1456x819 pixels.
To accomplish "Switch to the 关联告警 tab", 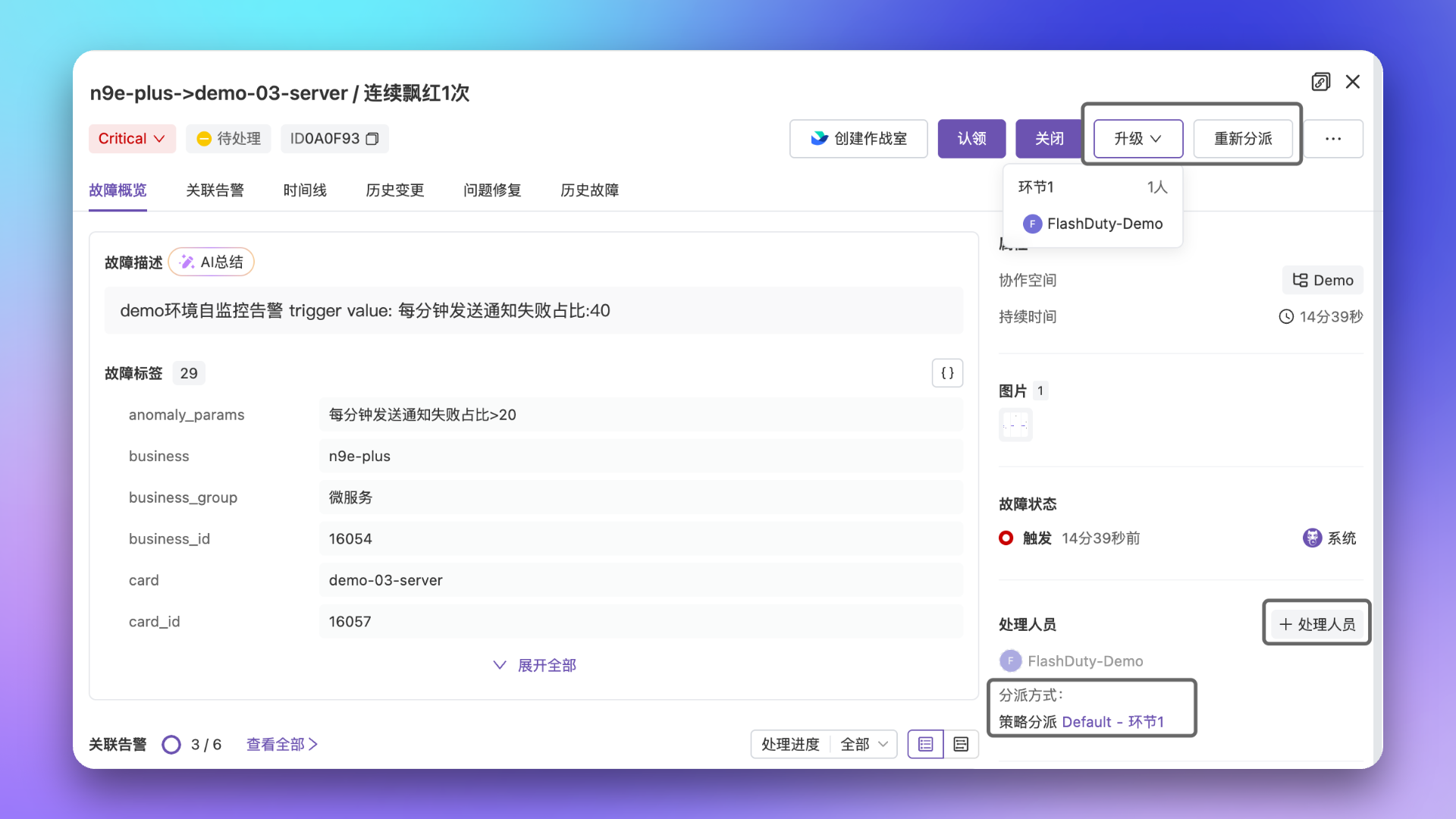I will click(215, 190).
